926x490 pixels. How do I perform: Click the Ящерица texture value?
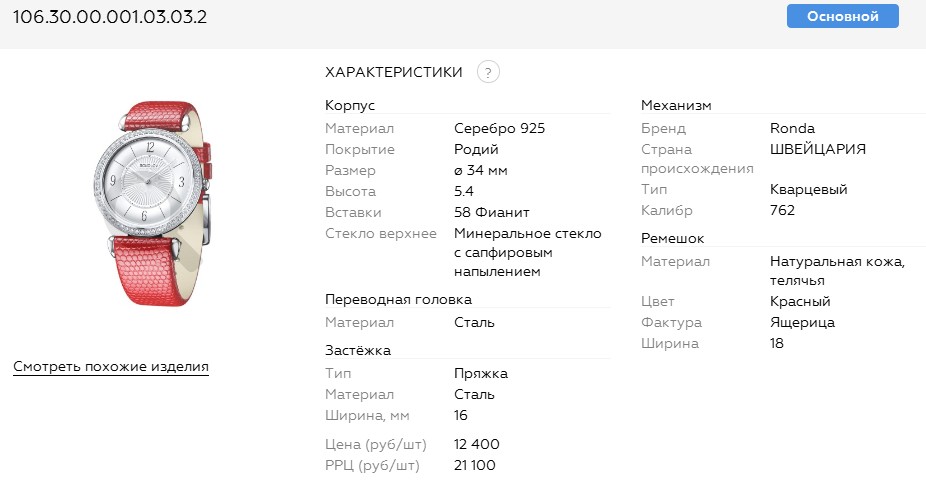click(802, 323)
